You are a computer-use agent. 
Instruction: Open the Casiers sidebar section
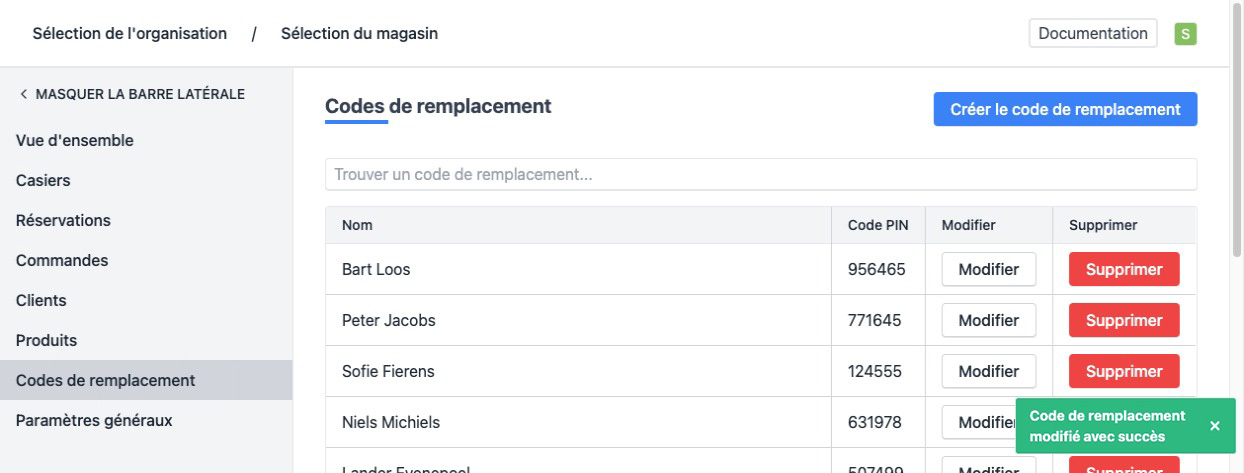(x=43, y=180)
